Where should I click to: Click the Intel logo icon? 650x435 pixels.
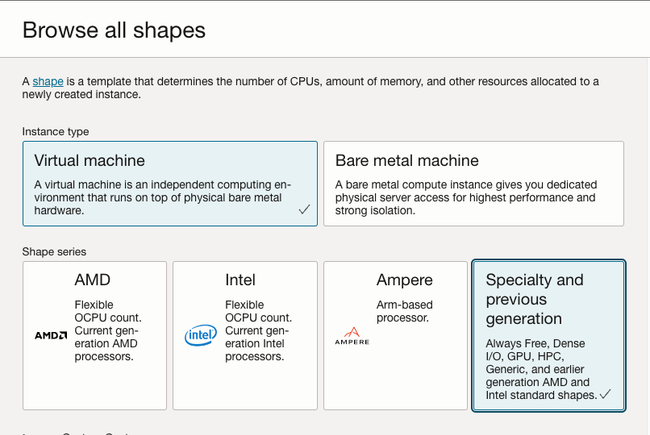201,335
